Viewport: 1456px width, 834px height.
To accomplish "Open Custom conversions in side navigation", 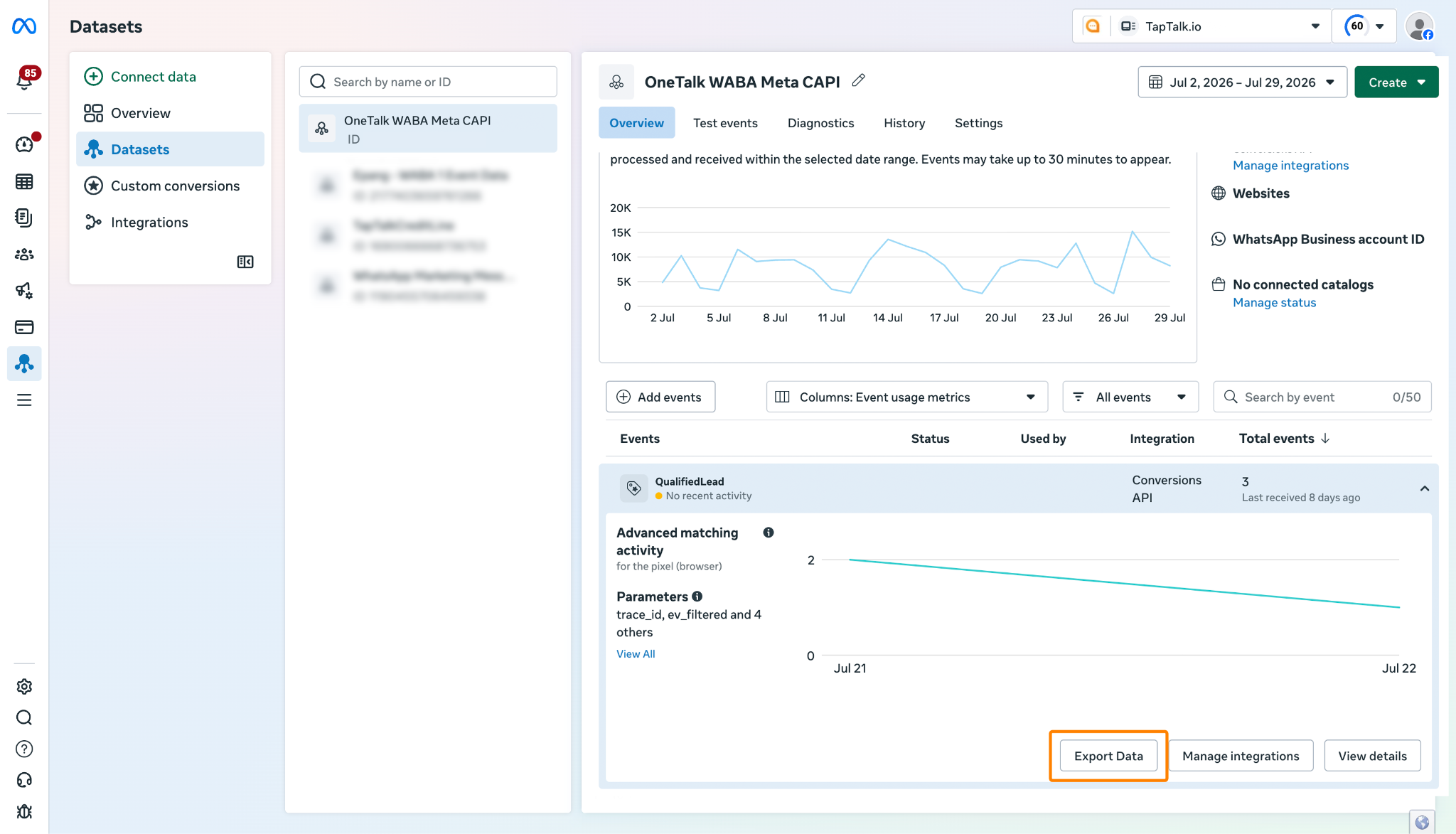I will tap(170, 186).
